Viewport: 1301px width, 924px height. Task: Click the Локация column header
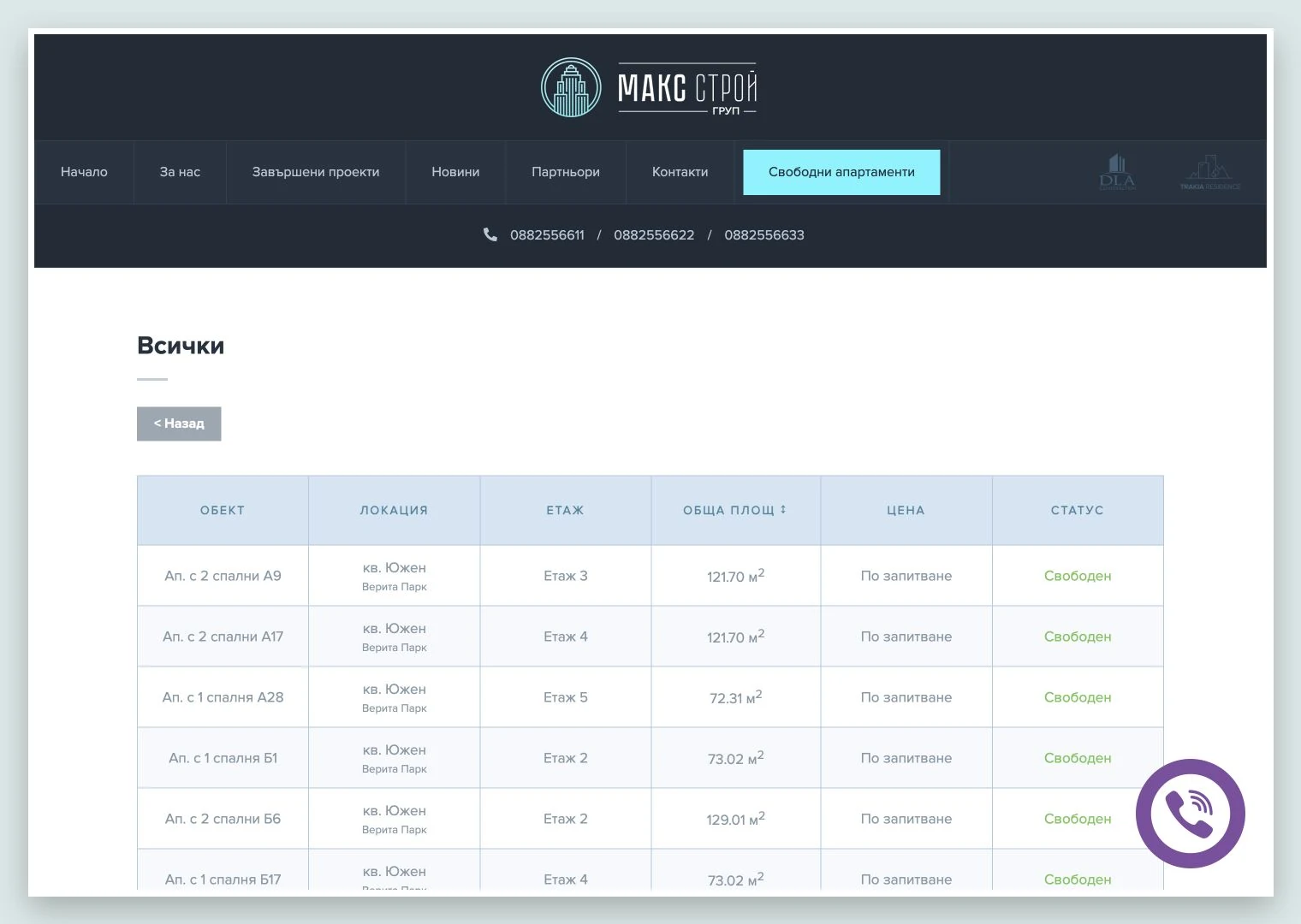point(394,510)
